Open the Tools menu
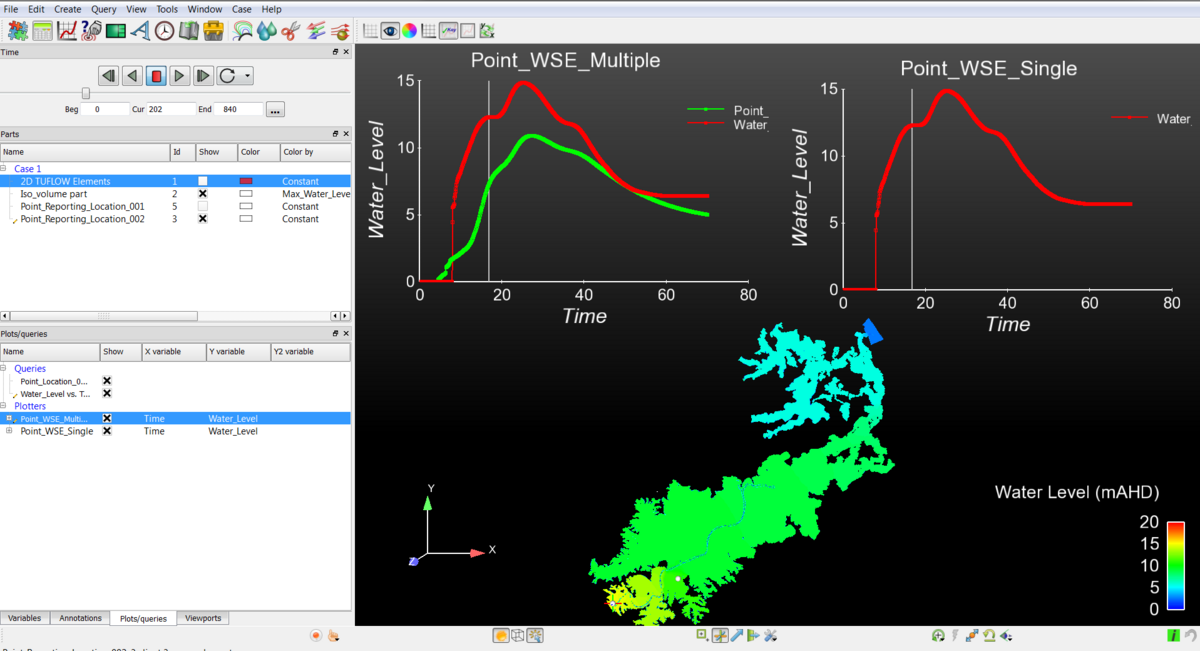This screenshot has height=651, width=1200. click(165, 8)
